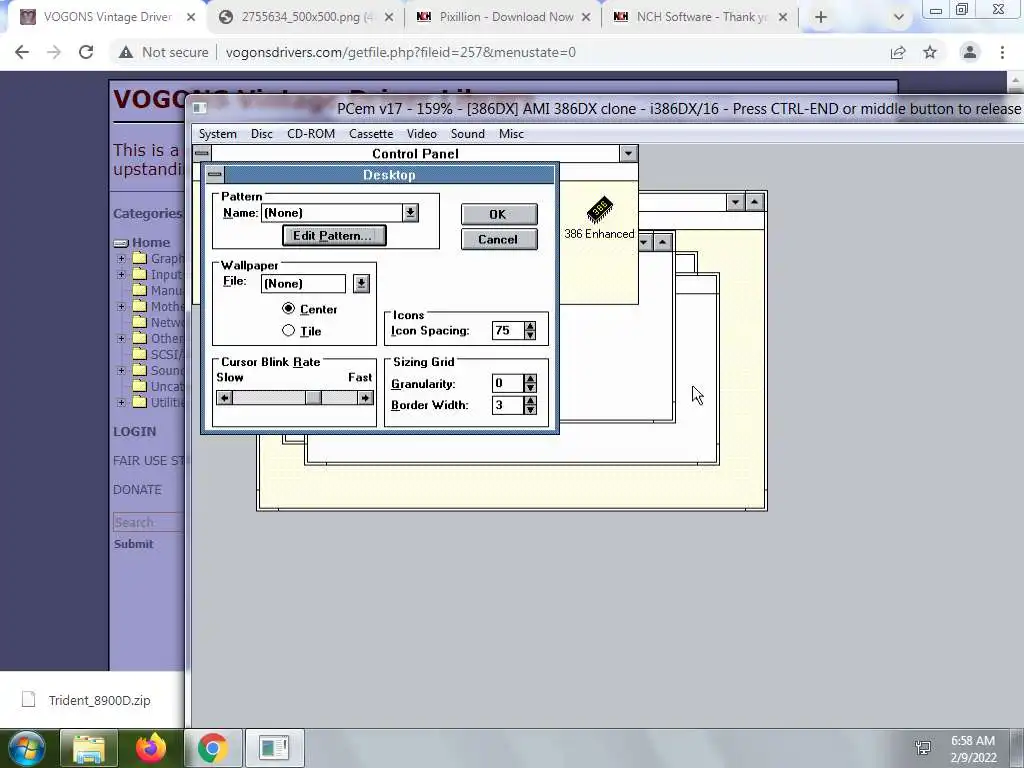The height and width of the screenshot is (768, 1024).
Task: Open the PCem Sound menu
Action: (468, 134)
